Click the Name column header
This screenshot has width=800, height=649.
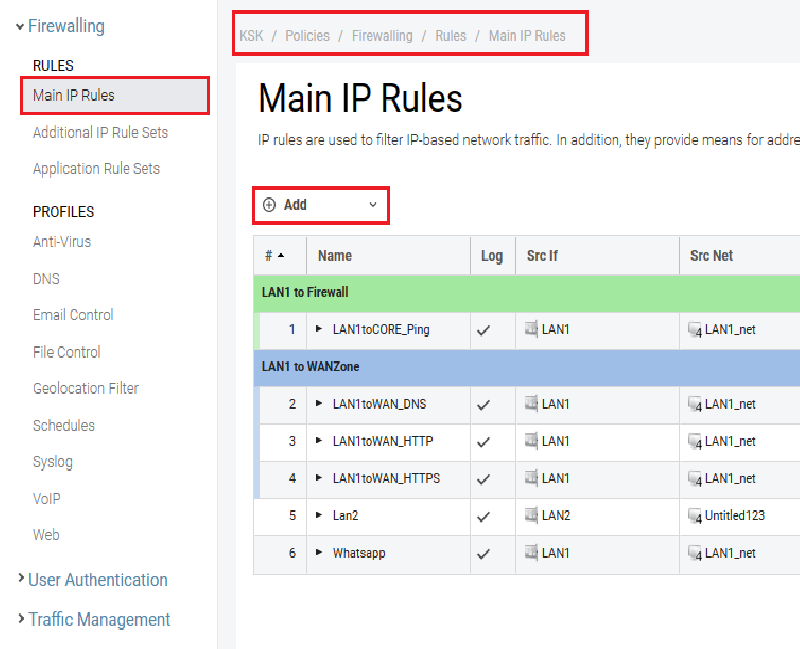click(x=335, y=256)
